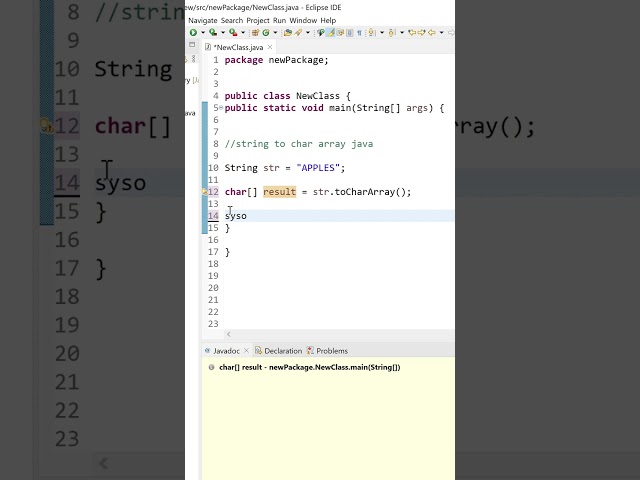
Task: Click line number 14 in the gutter
Action: point(213,216)
